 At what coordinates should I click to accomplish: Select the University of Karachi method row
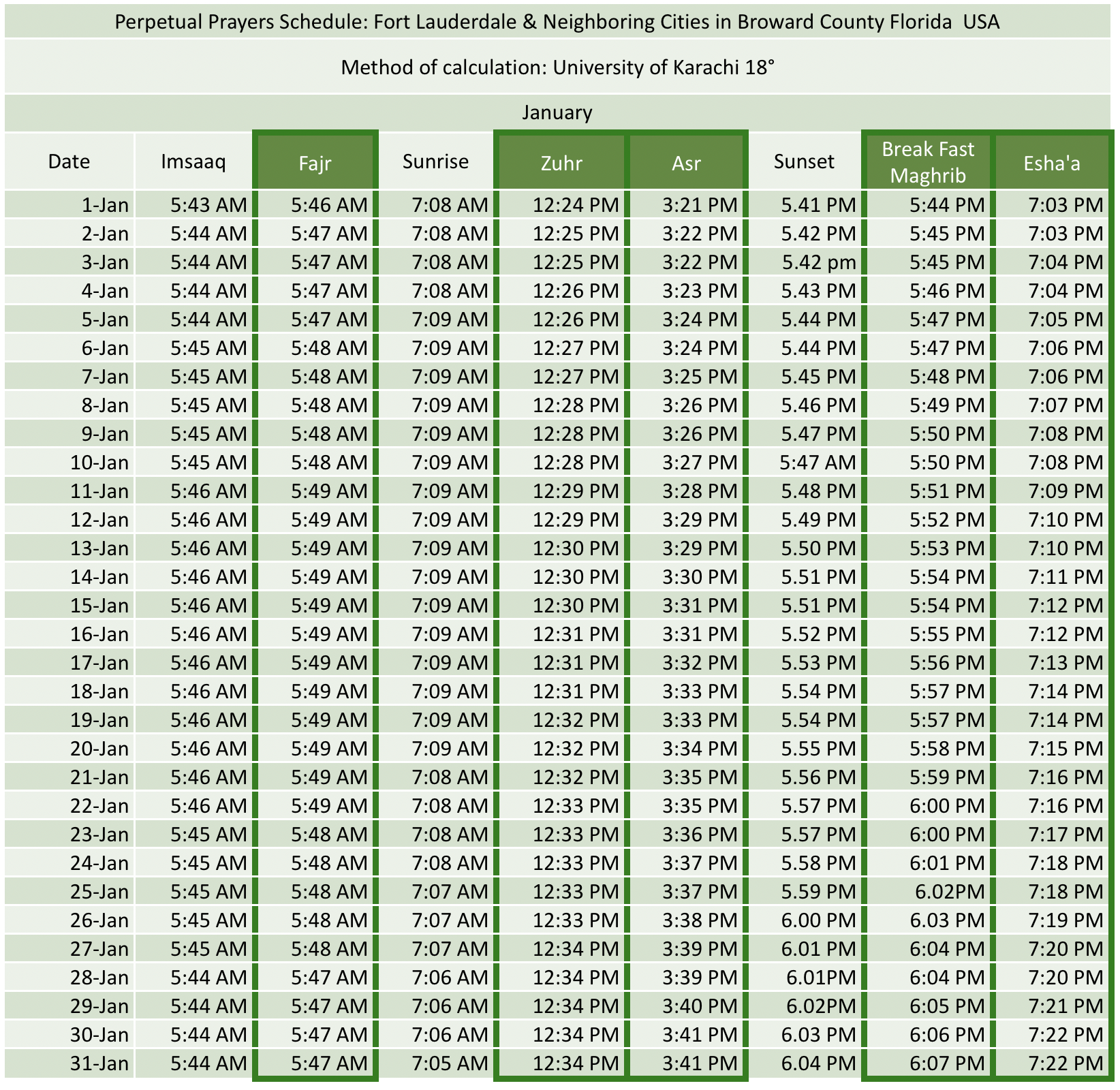pyautogui.click(x=559, y=67)
